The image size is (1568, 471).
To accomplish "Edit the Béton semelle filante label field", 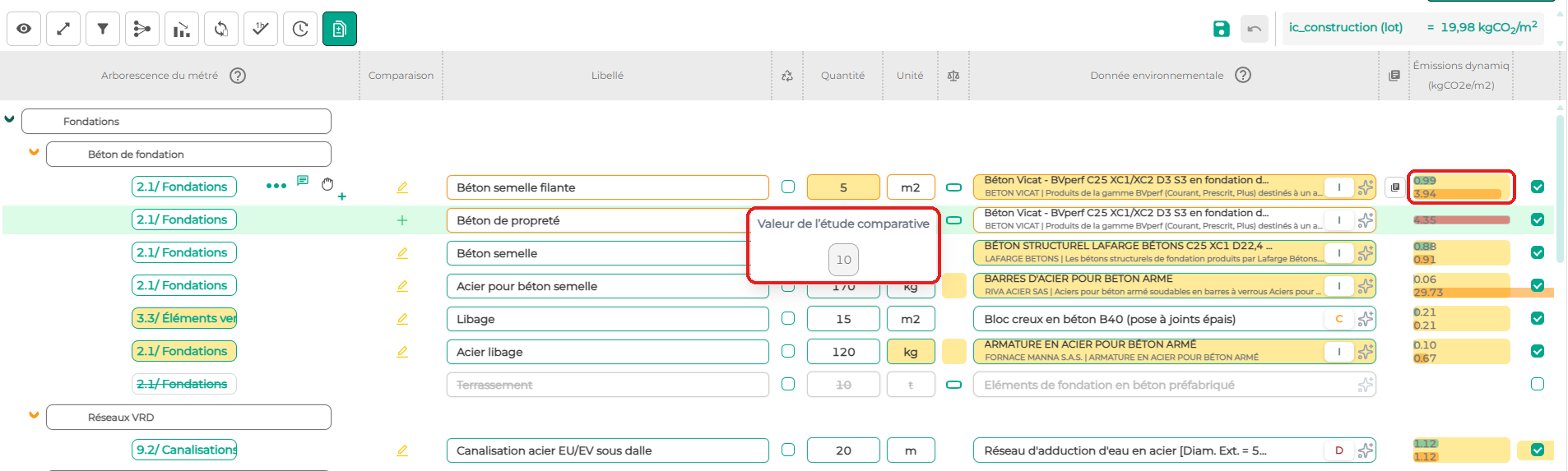I will 608,187.
